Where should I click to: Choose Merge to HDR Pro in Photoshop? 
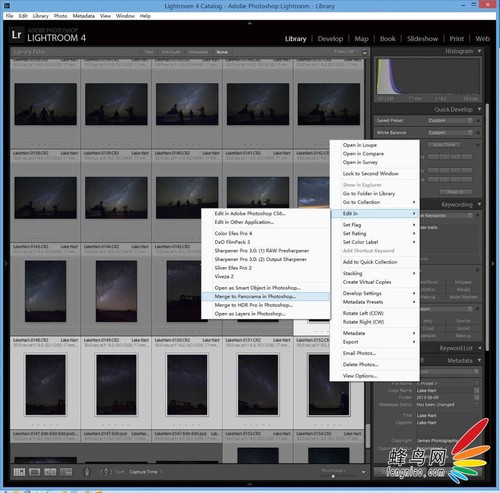[265, 305]
